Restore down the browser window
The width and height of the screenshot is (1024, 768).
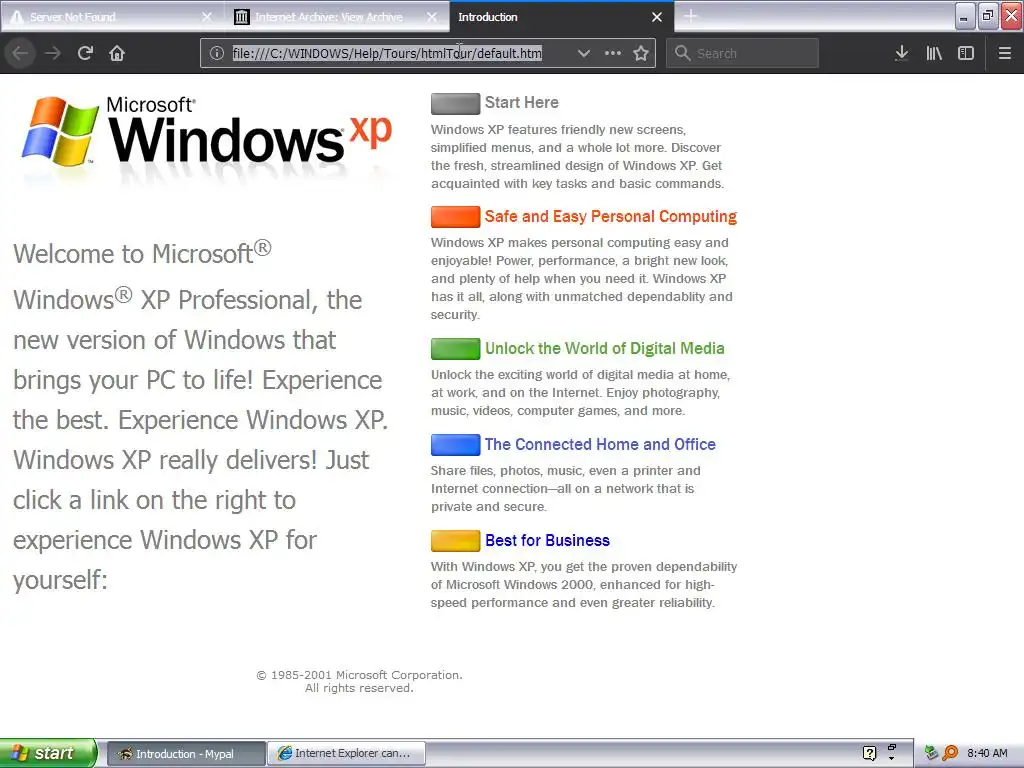click(988, 16)
